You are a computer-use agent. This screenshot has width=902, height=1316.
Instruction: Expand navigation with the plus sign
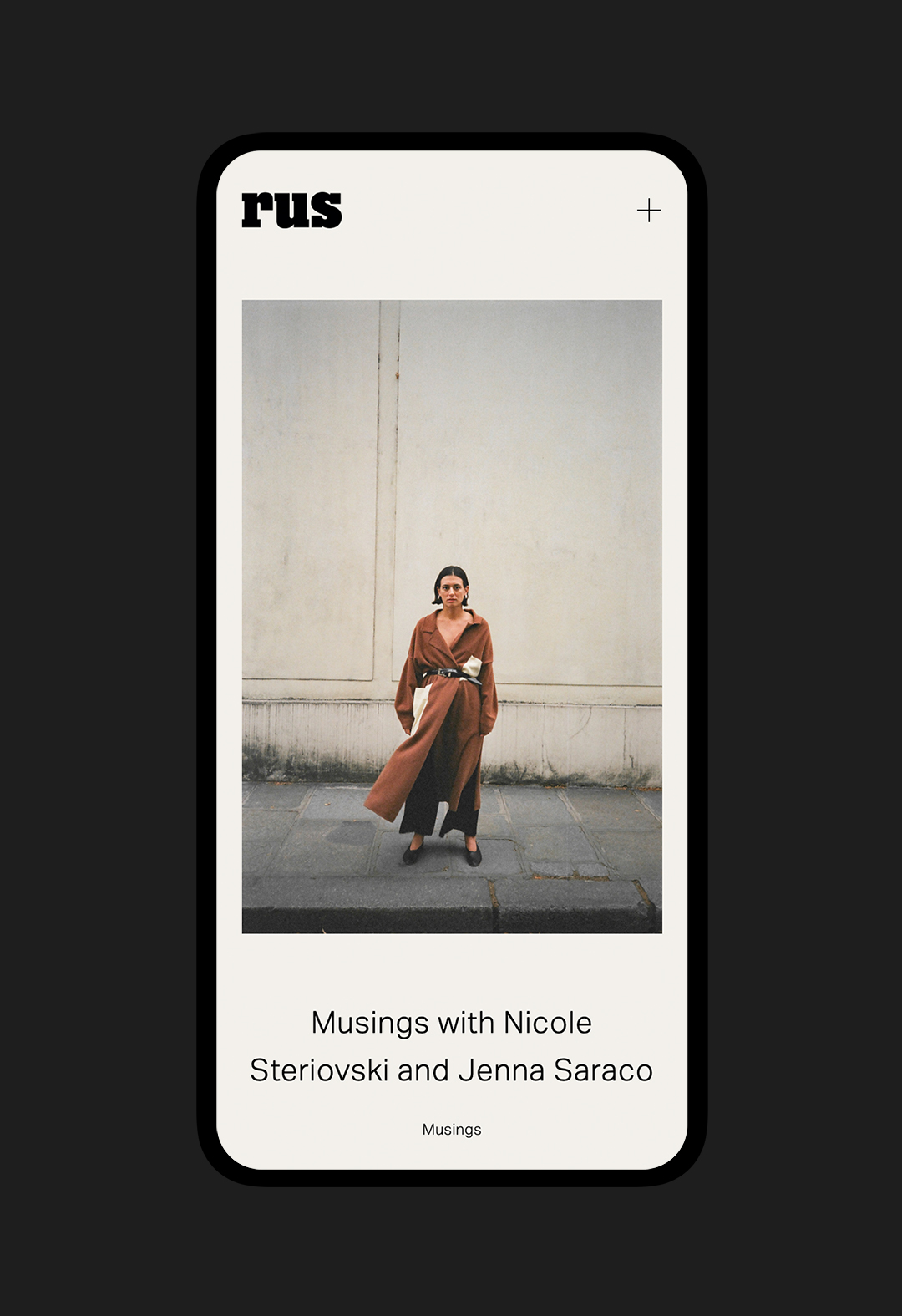tap(649, 210)
